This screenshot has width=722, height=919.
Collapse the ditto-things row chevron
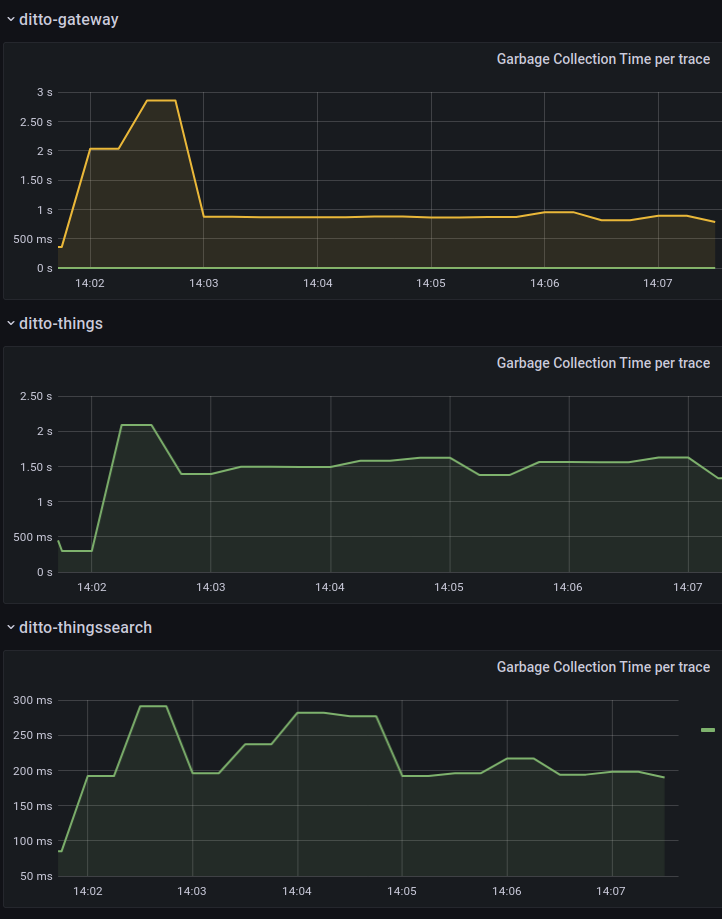pos(11,323)
